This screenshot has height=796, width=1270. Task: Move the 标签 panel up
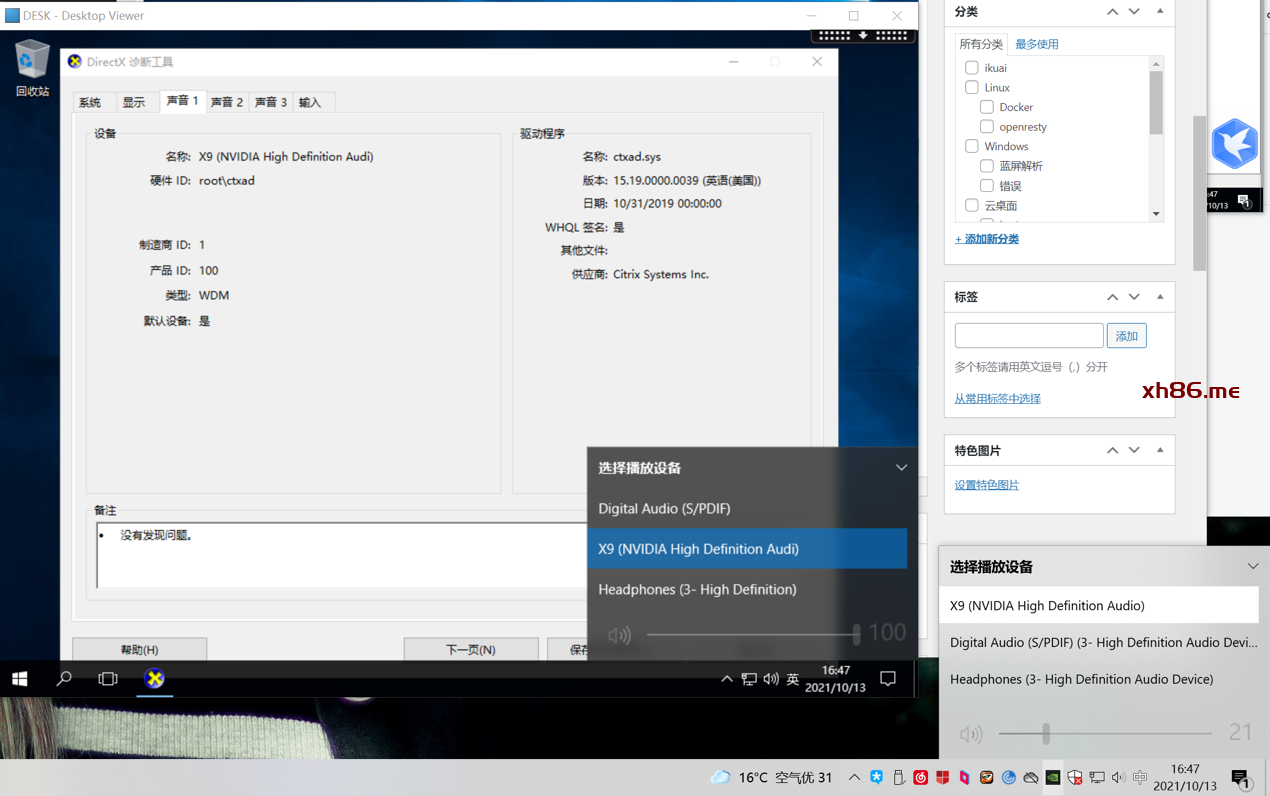coord(1112,297)
